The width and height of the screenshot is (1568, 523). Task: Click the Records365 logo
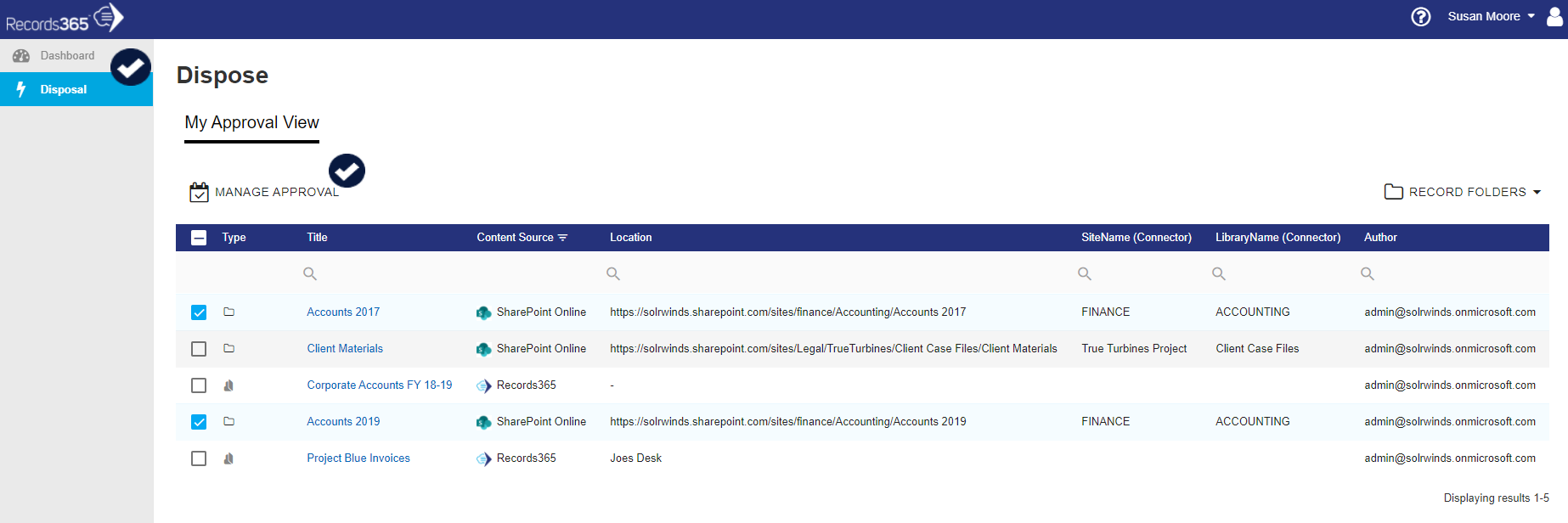point(65,18)
